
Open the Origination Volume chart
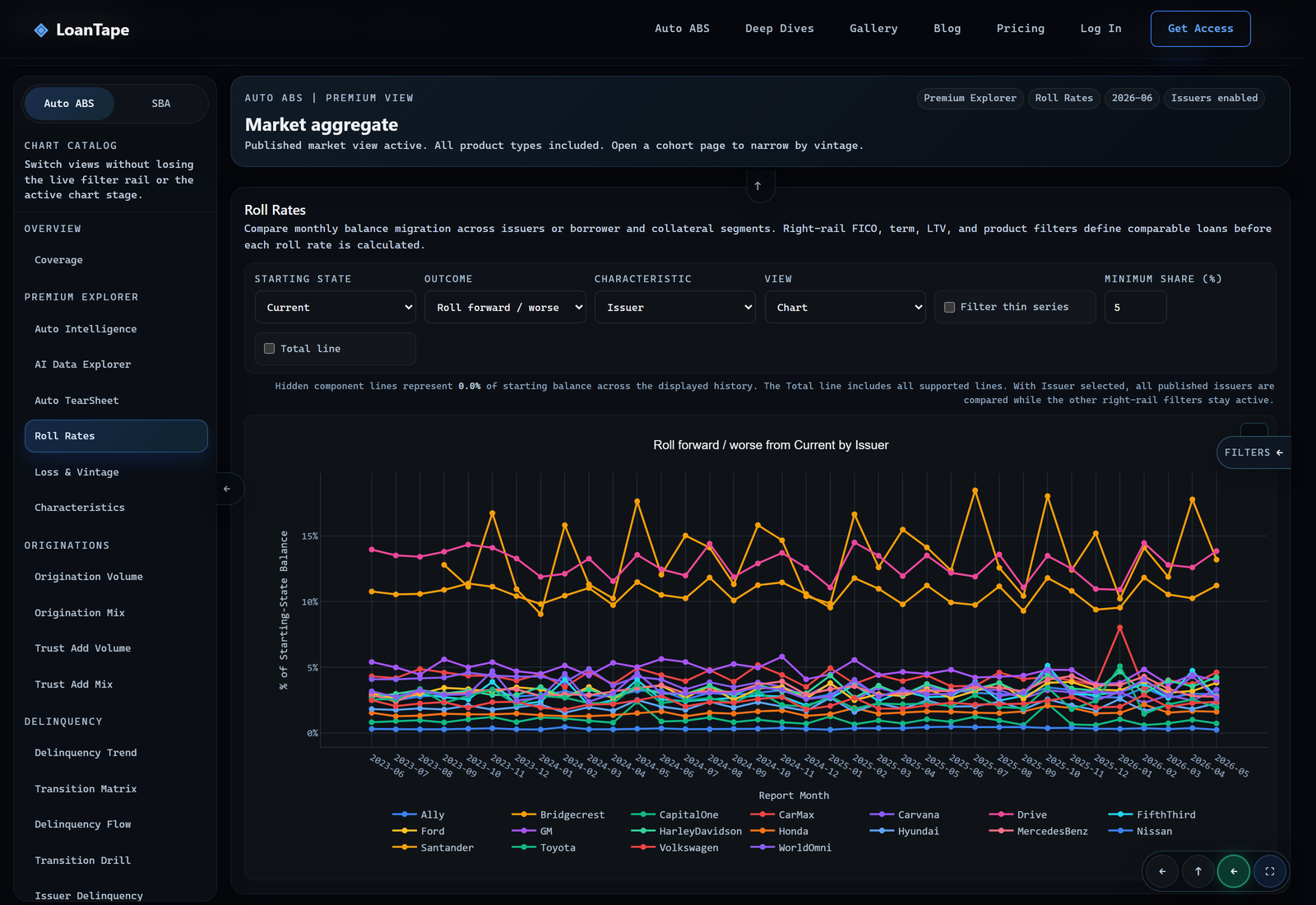click(x=116, y=577)
